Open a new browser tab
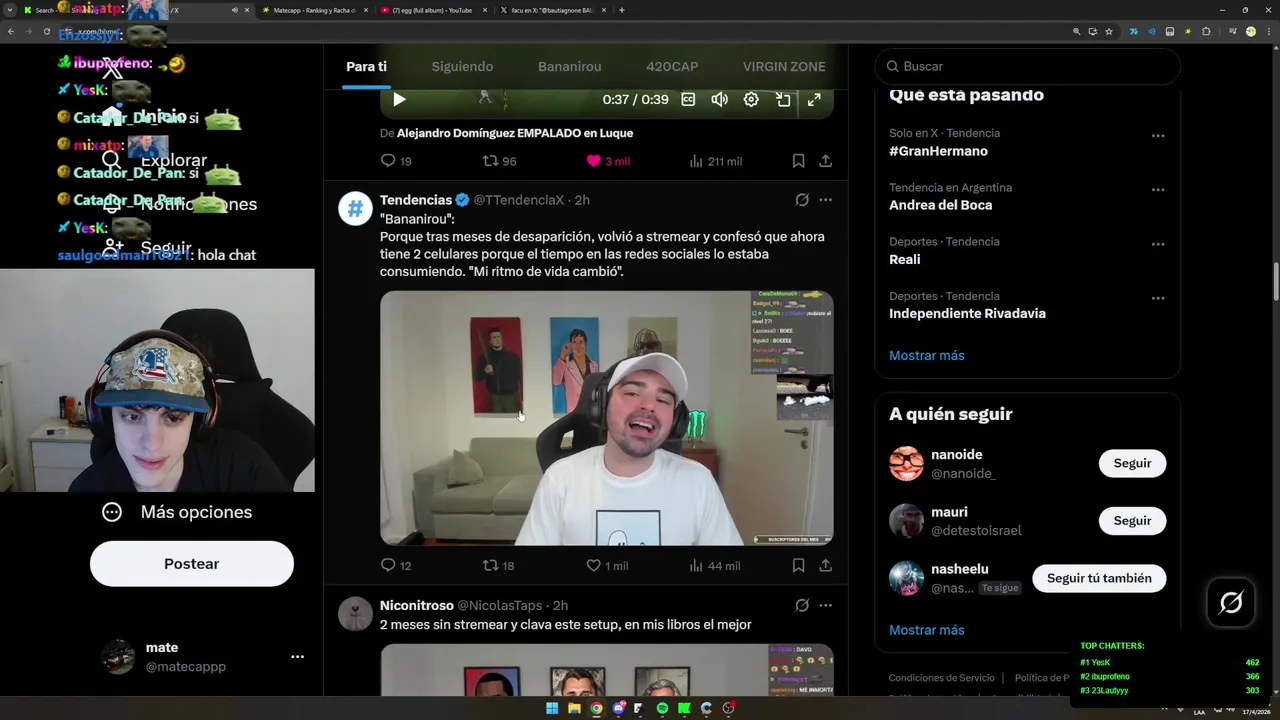Viewport: 1280px width, 720px height. [x=622, y=10]
